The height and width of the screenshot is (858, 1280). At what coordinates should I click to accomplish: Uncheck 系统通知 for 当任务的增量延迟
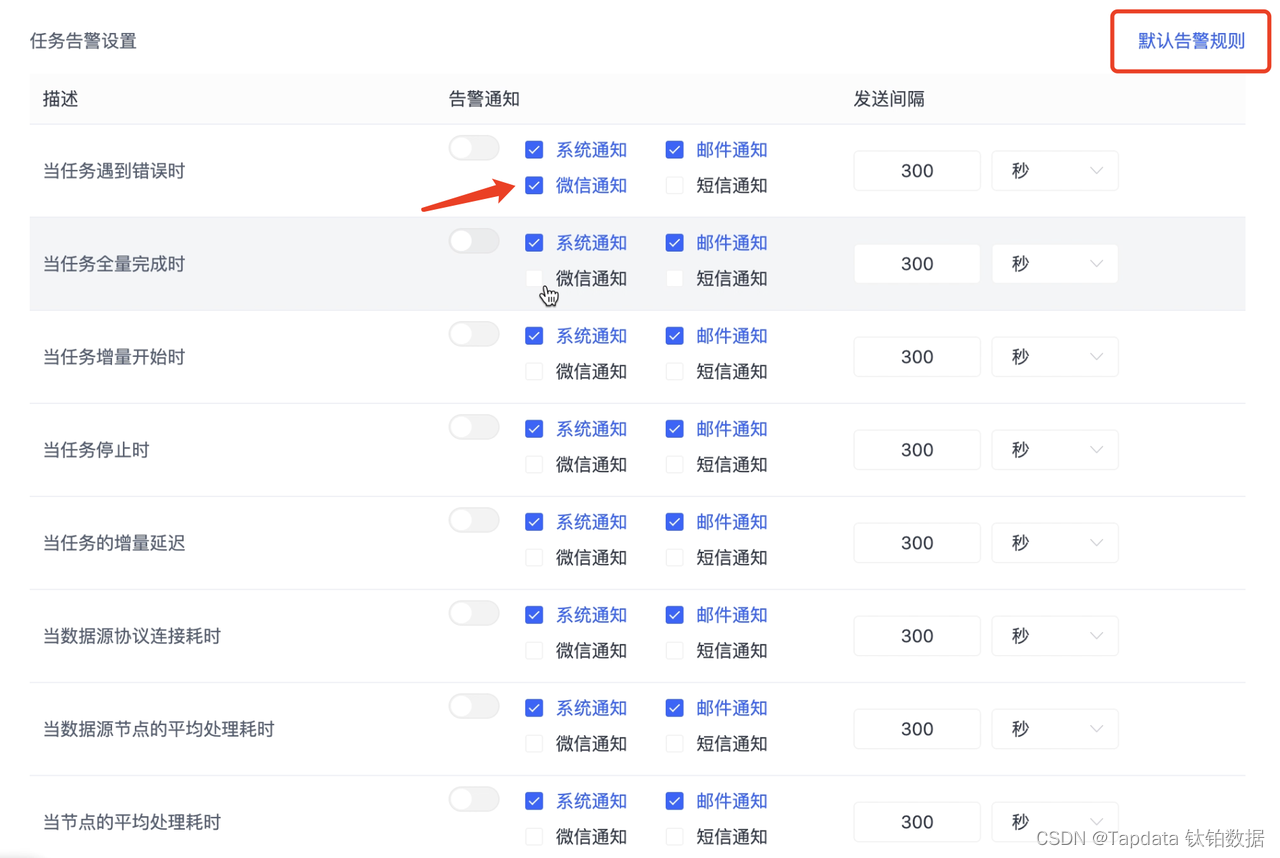click(534, 522)
